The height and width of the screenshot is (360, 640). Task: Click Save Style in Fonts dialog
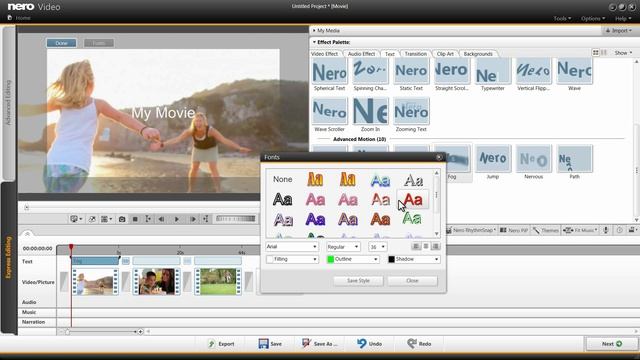click(x=358, y=280)
